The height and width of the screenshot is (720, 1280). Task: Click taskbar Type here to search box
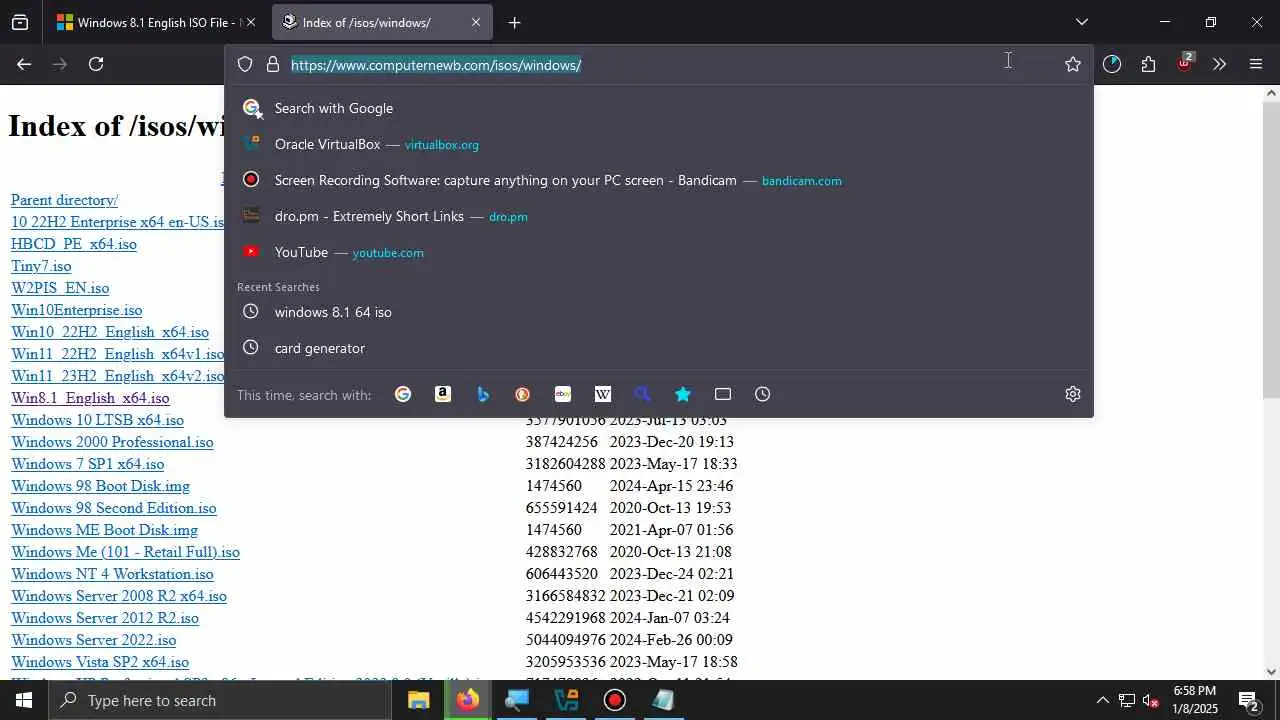220,700
